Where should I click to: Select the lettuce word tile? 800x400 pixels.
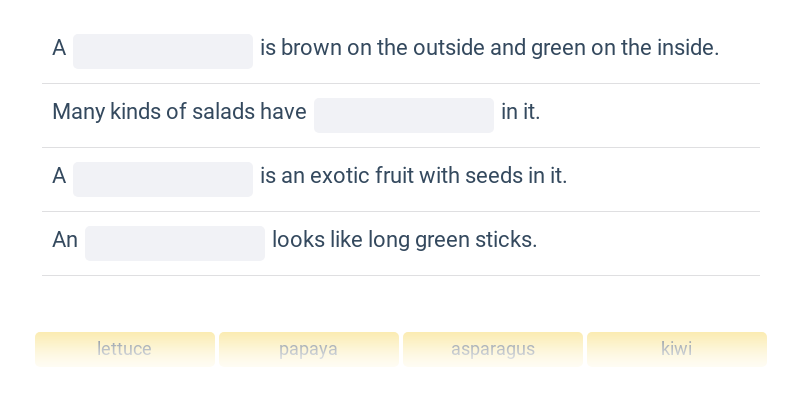[124, 349]
